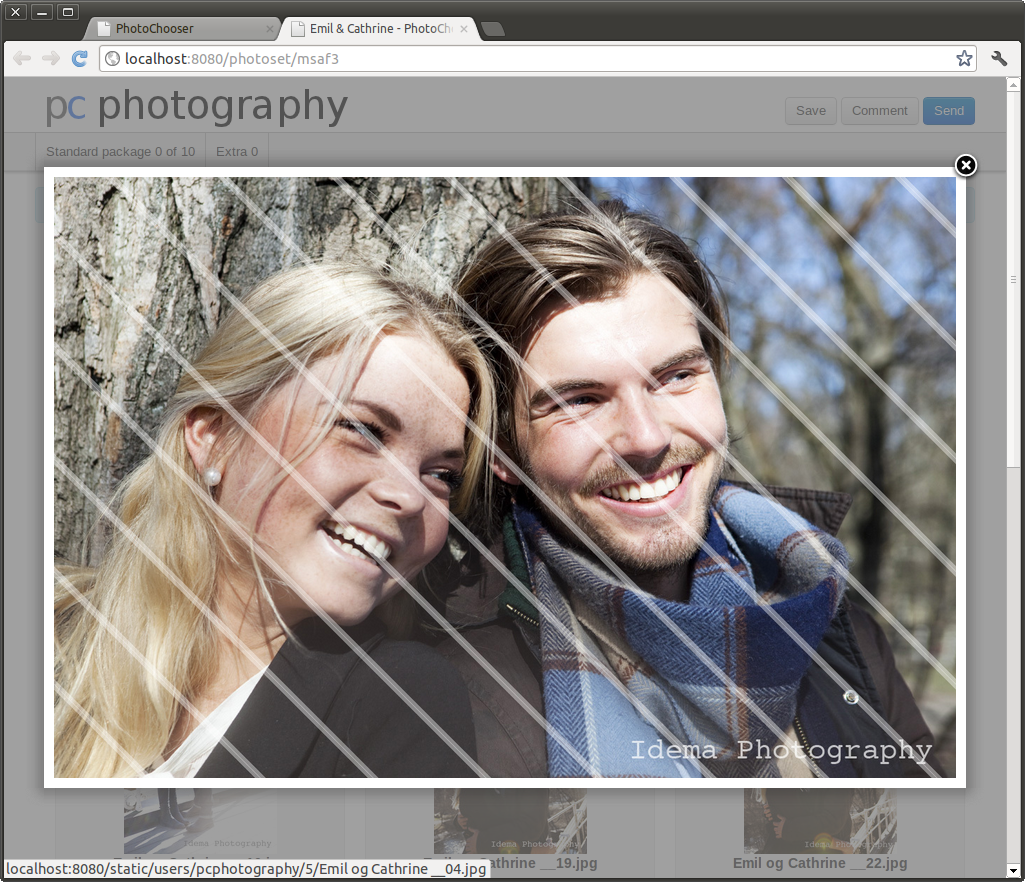Viewport: 1025px width, 882px height.
Task: Focus the localhost address bar
Action: pyautogui.click(x=530, y=59)
